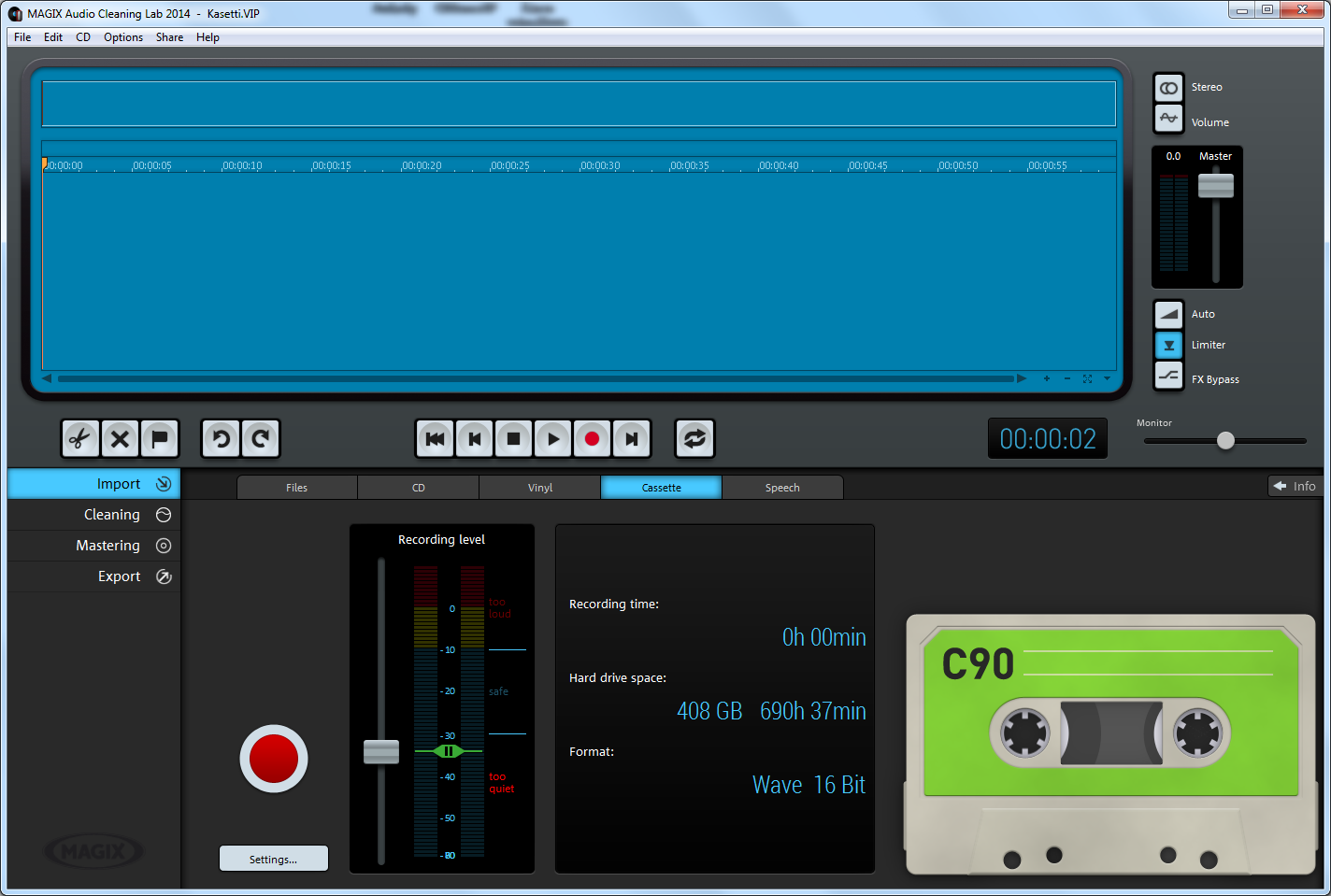Click the timeline scroll left arrow

point(47,378)
